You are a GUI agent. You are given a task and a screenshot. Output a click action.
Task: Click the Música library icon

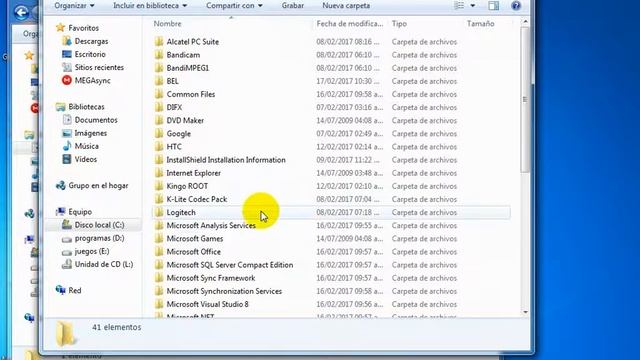pos(67,146)
